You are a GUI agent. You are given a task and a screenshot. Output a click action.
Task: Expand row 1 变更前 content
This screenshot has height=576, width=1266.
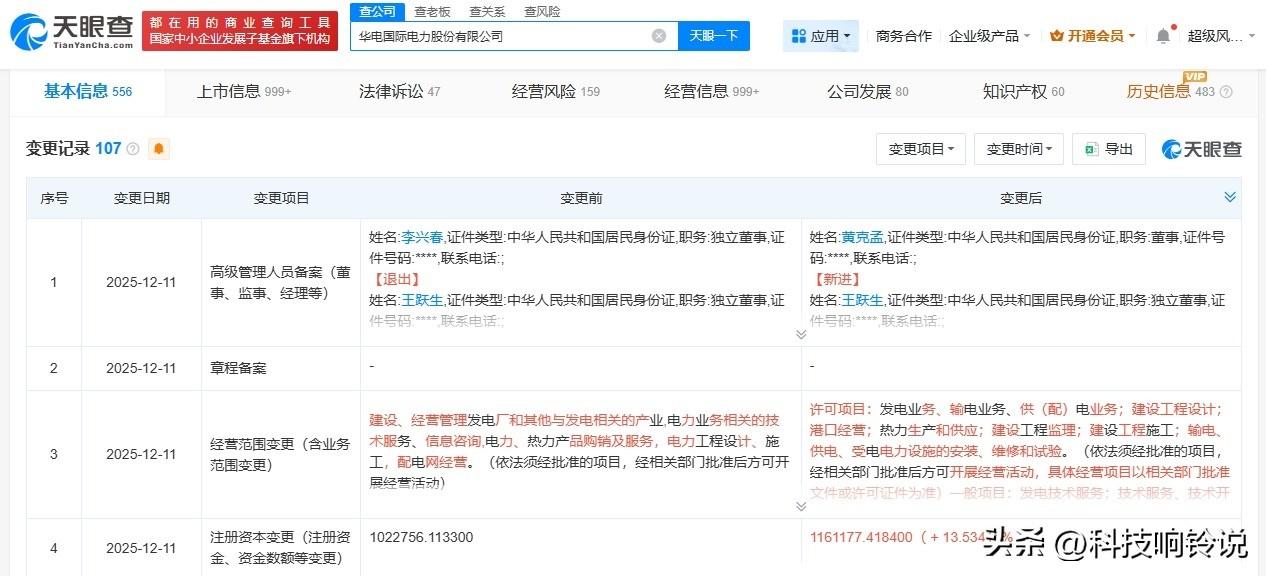(800, 334)
